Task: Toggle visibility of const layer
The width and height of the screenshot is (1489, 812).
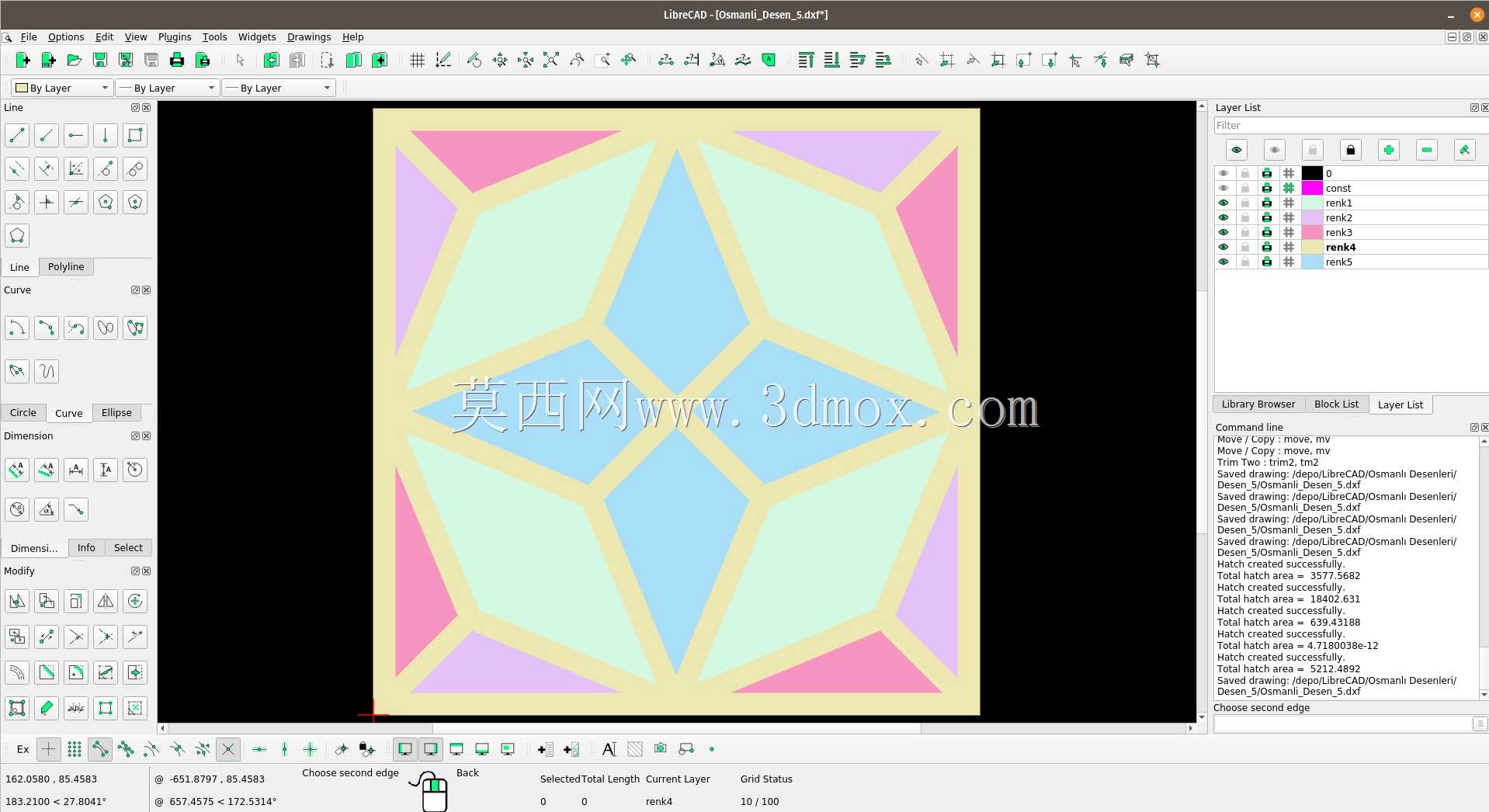Action: pyautogui.click(x=1223, y=188)
